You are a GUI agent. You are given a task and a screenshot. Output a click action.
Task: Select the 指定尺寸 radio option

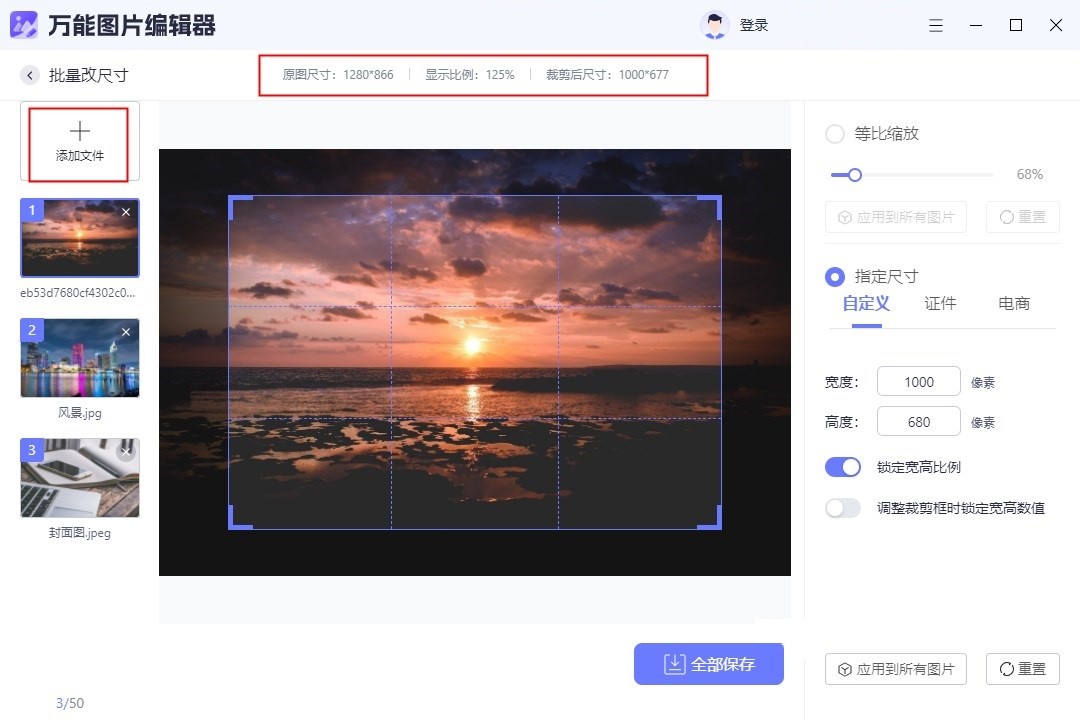[834, 276]
